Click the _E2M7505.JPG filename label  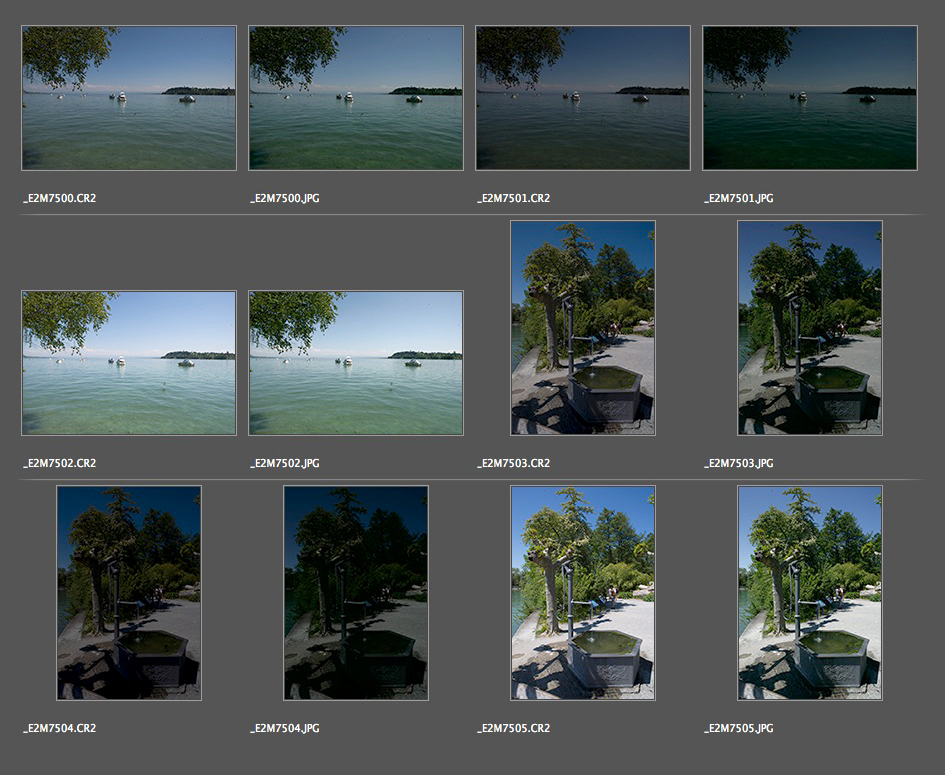point(739,729)
